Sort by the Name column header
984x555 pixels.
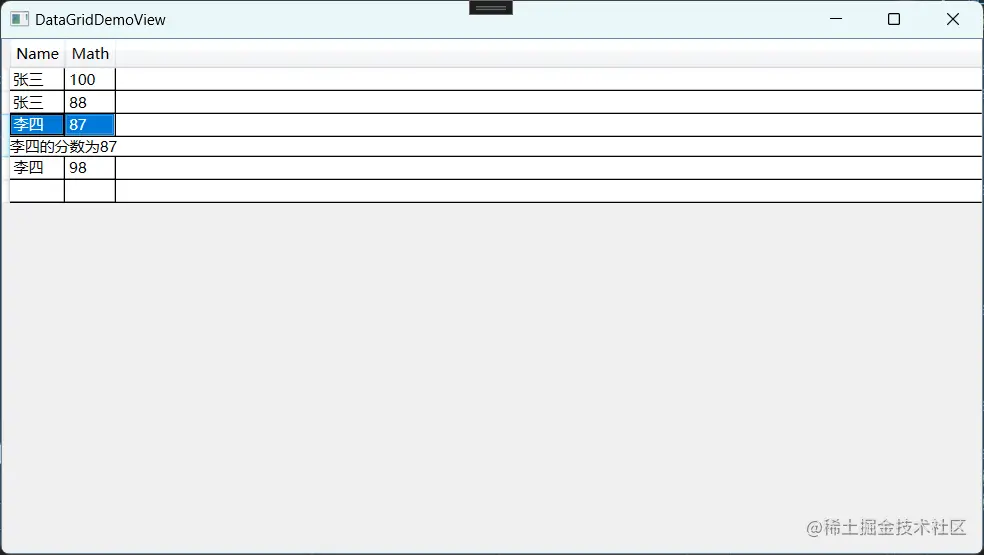tap(38, 53)
